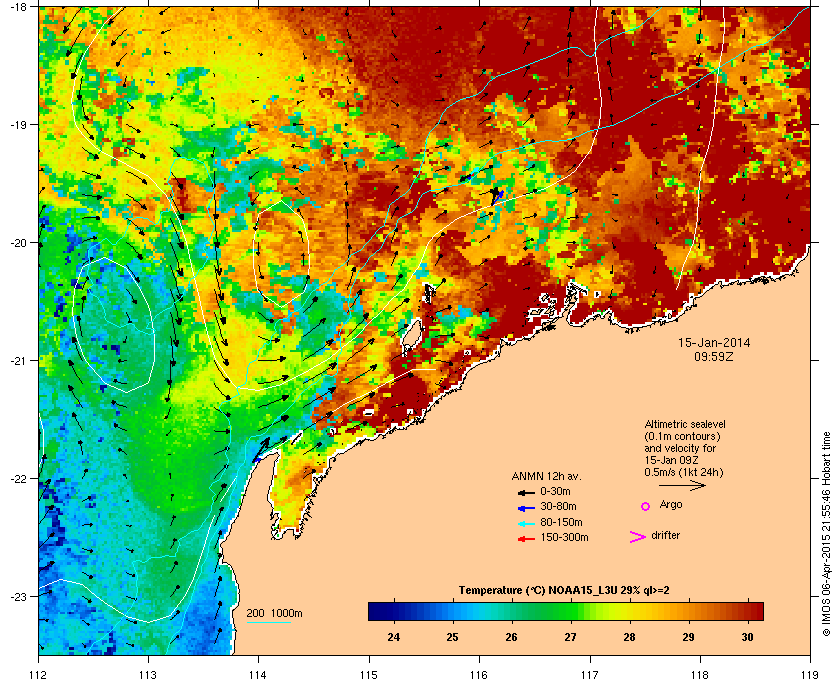Click the longitude axis label 114

[x=258, y=674]
